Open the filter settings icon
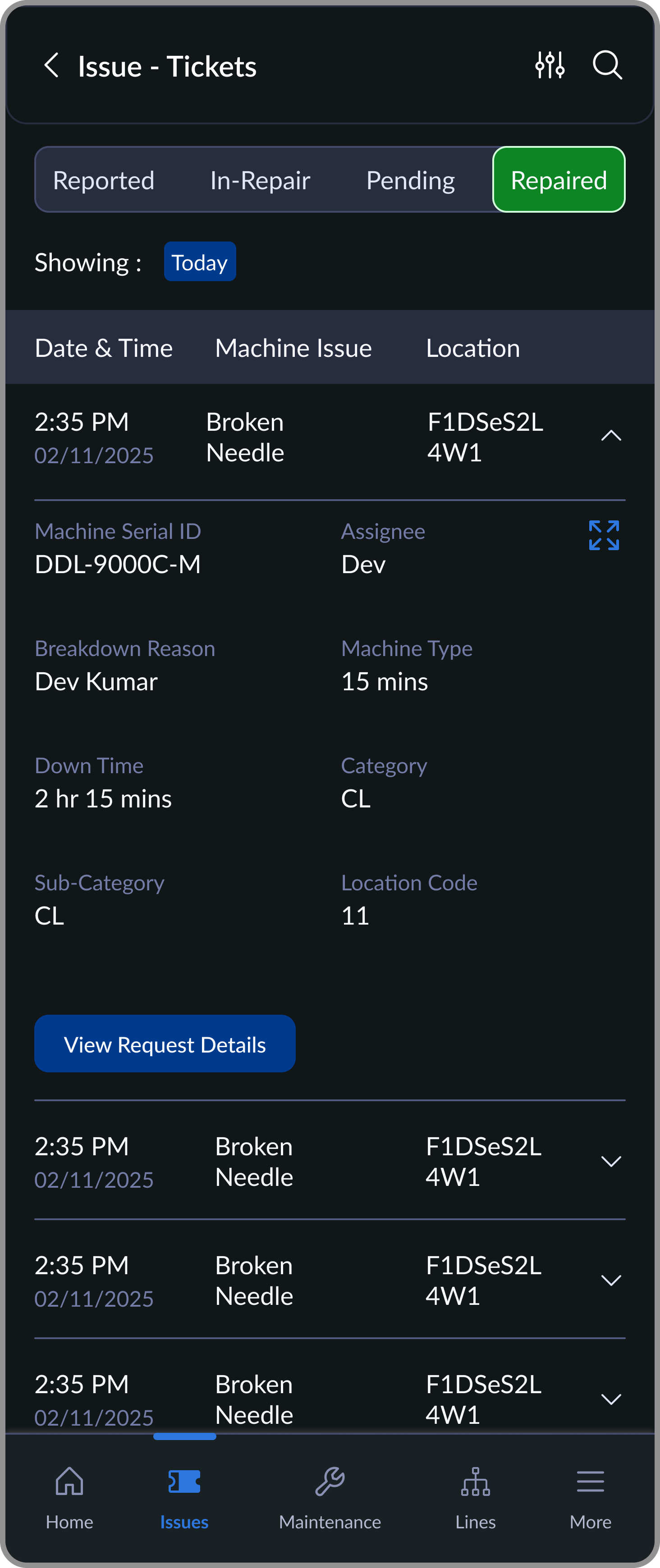Viewport: 660px width, 1568px height. pos(550,65)
